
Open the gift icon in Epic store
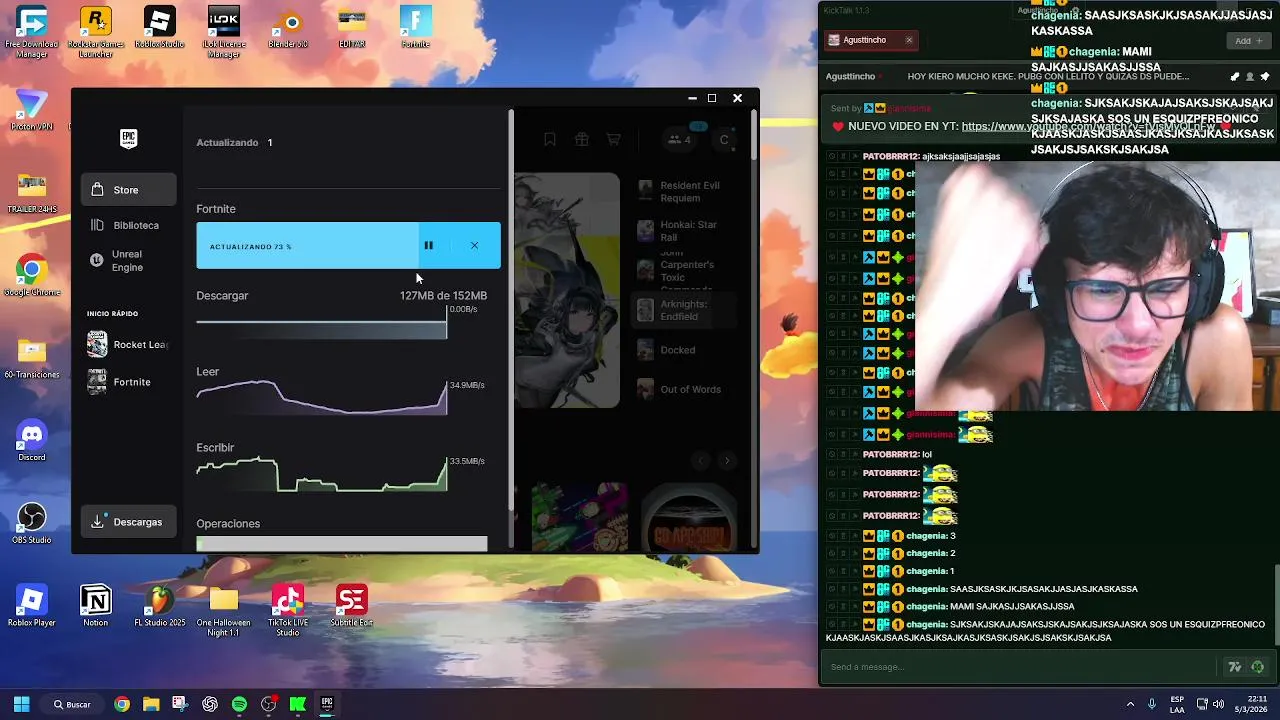point(581,140)
